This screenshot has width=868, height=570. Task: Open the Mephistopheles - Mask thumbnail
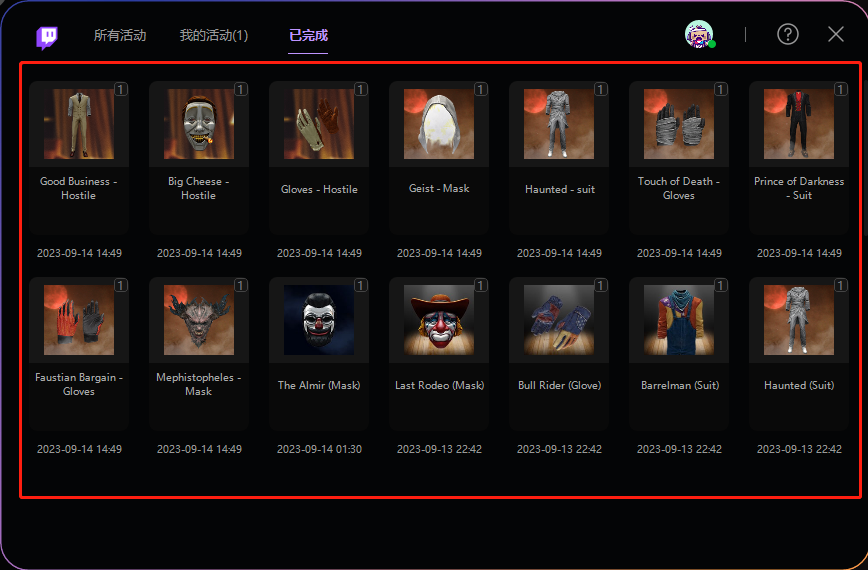[199, 320]
